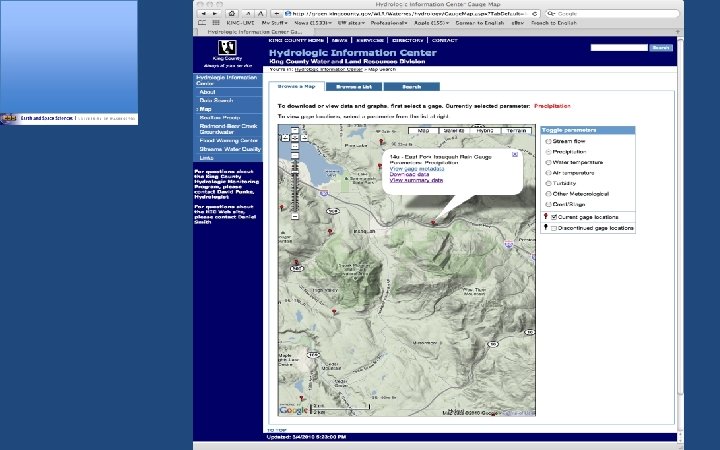This screenshot has width=720, height=450.
Task: Close the East Fork Issaquah gauge balloon
Action: click(x=515, y=155)
